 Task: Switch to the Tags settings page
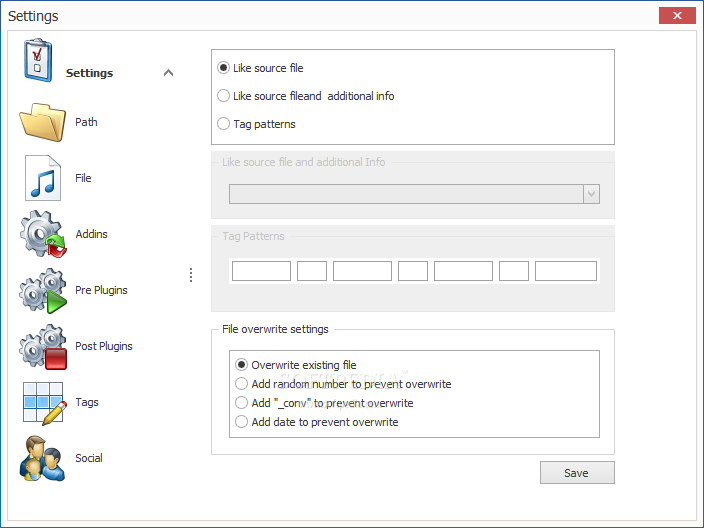coord(87,402)
